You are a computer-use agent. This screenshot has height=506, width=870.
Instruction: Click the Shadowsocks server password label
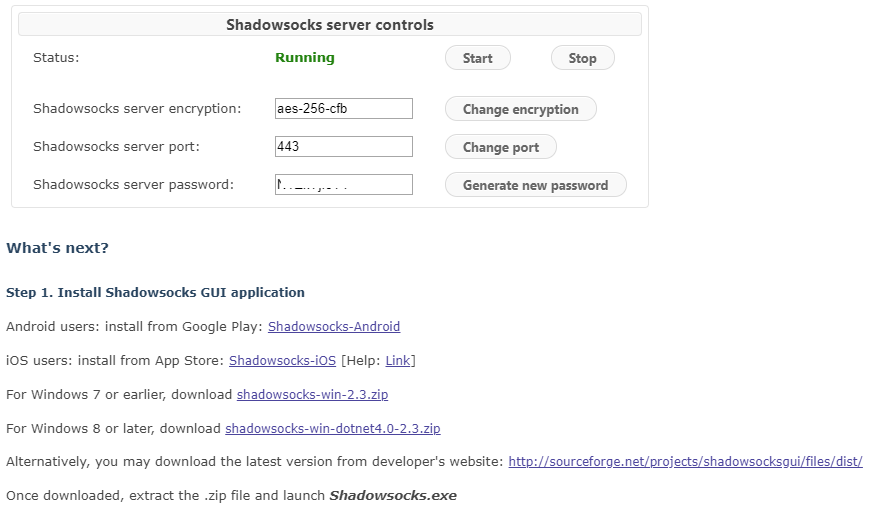click(x=133, y=185)
